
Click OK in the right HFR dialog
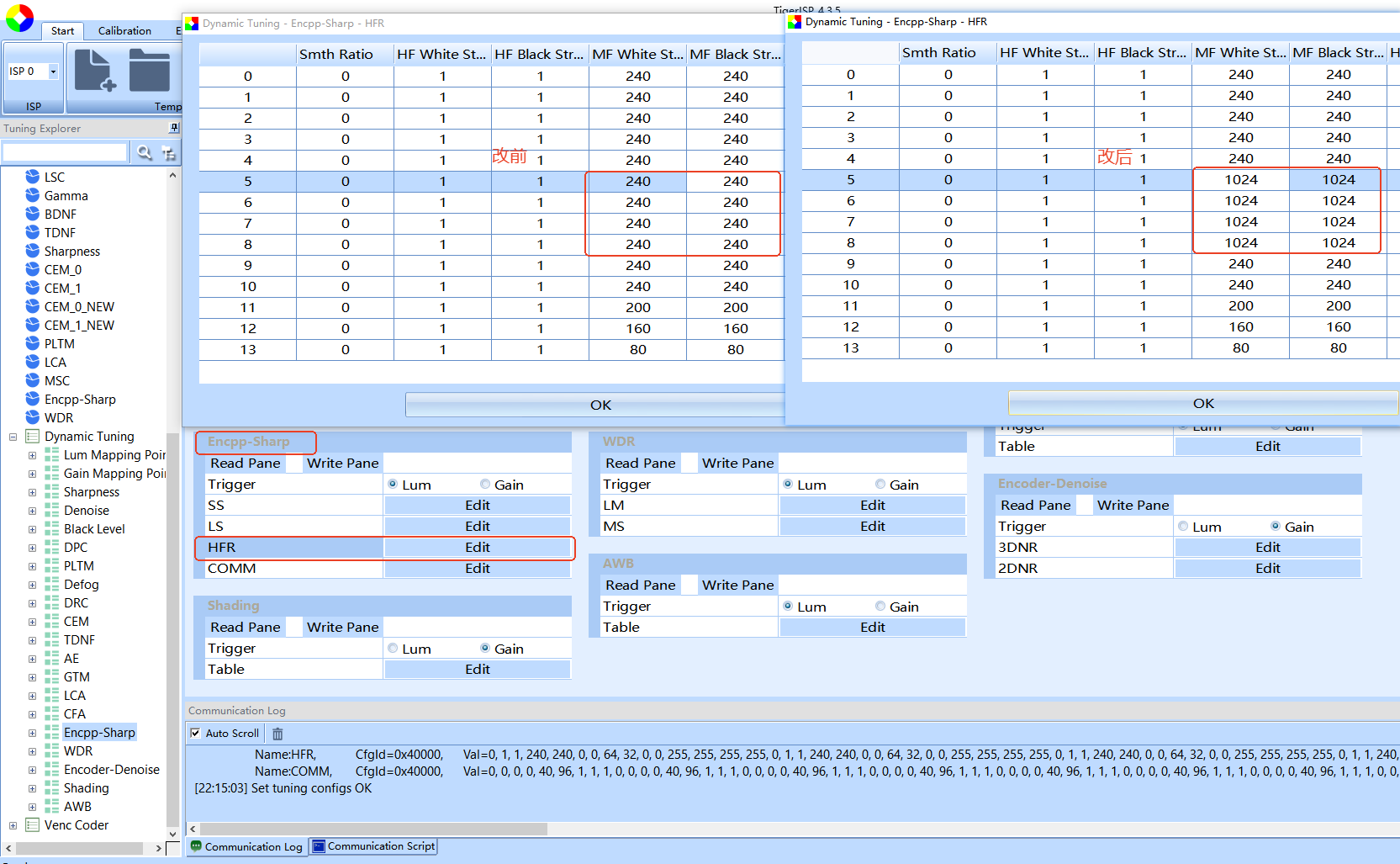pyautogui.click(x=1203, y=403)
